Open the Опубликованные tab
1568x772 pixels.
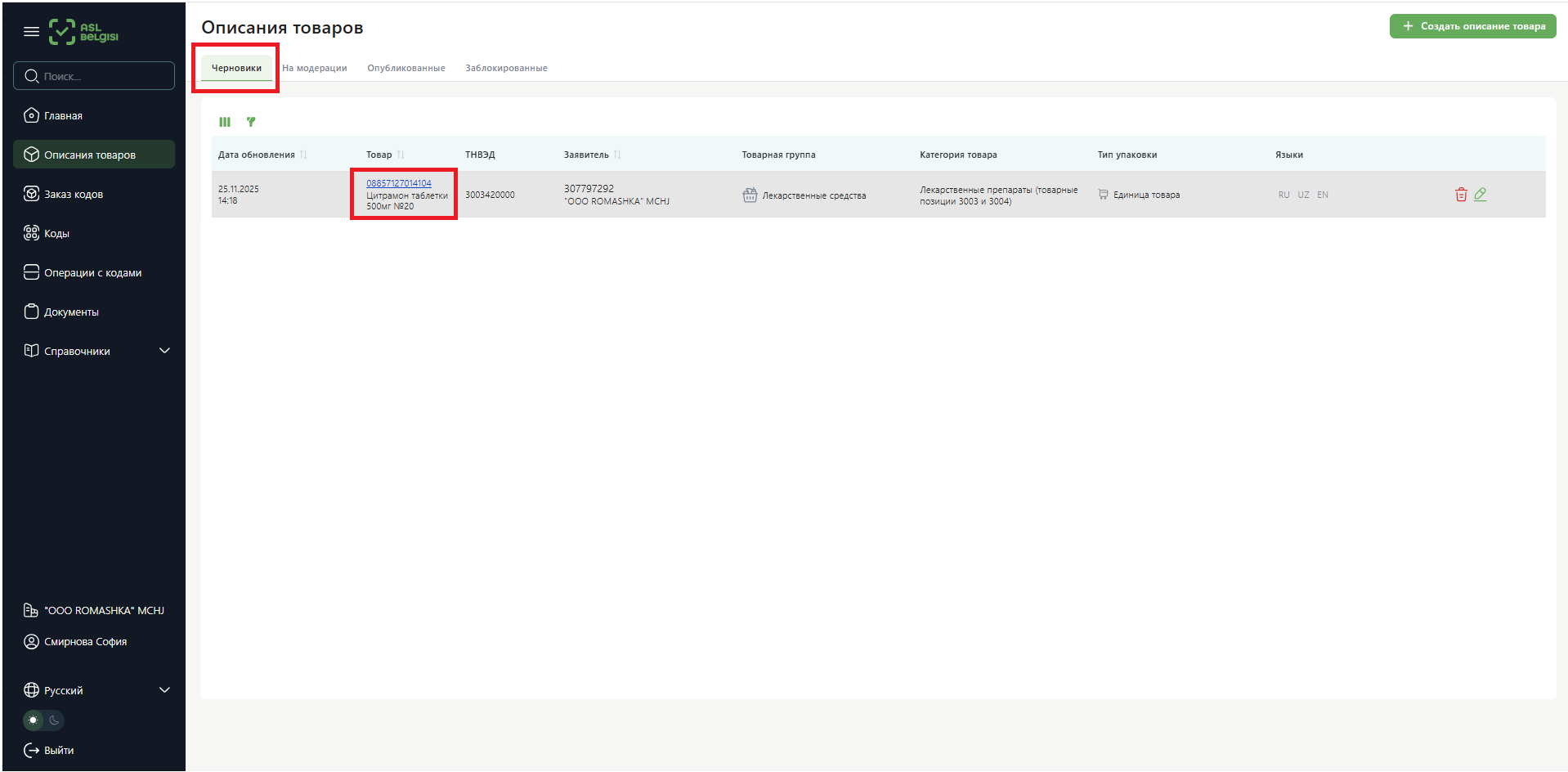point(406,68)
